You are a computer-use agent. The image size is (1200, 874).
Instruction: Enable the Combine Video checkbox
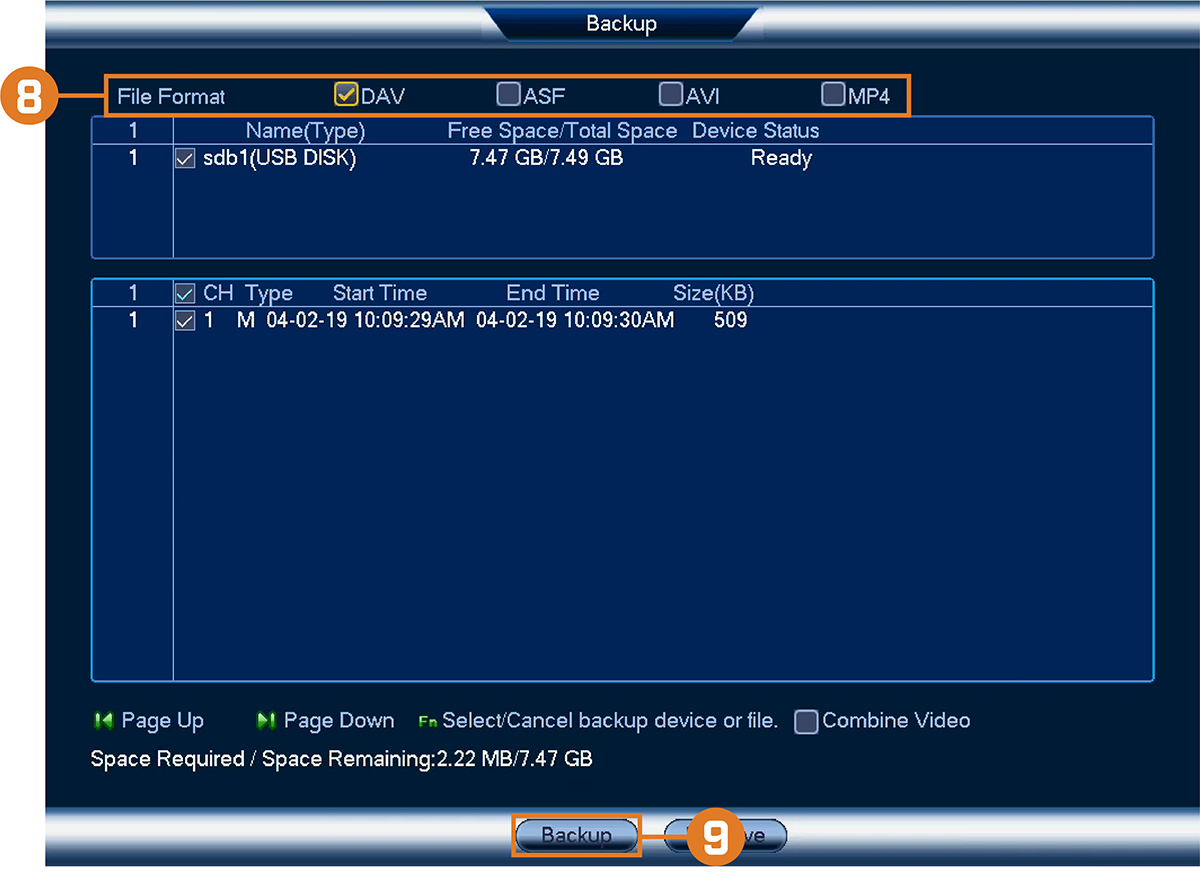(x=806, y=721)
